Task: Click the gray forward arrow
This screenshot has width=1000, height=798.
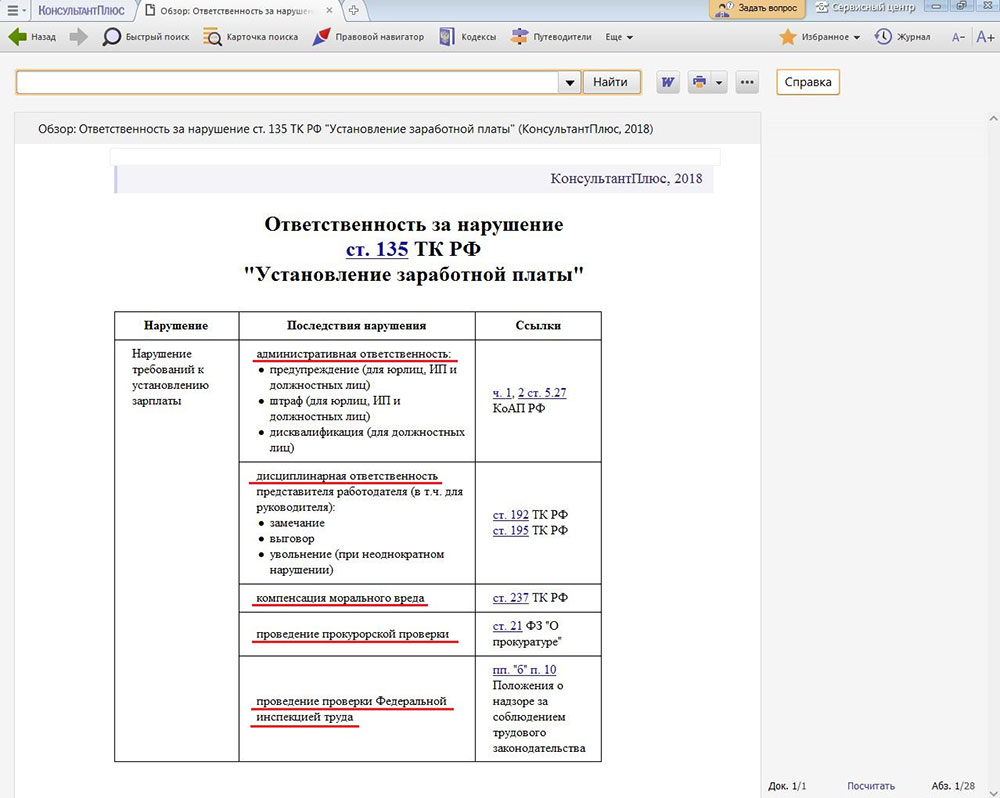Action: tap(78, 37)
